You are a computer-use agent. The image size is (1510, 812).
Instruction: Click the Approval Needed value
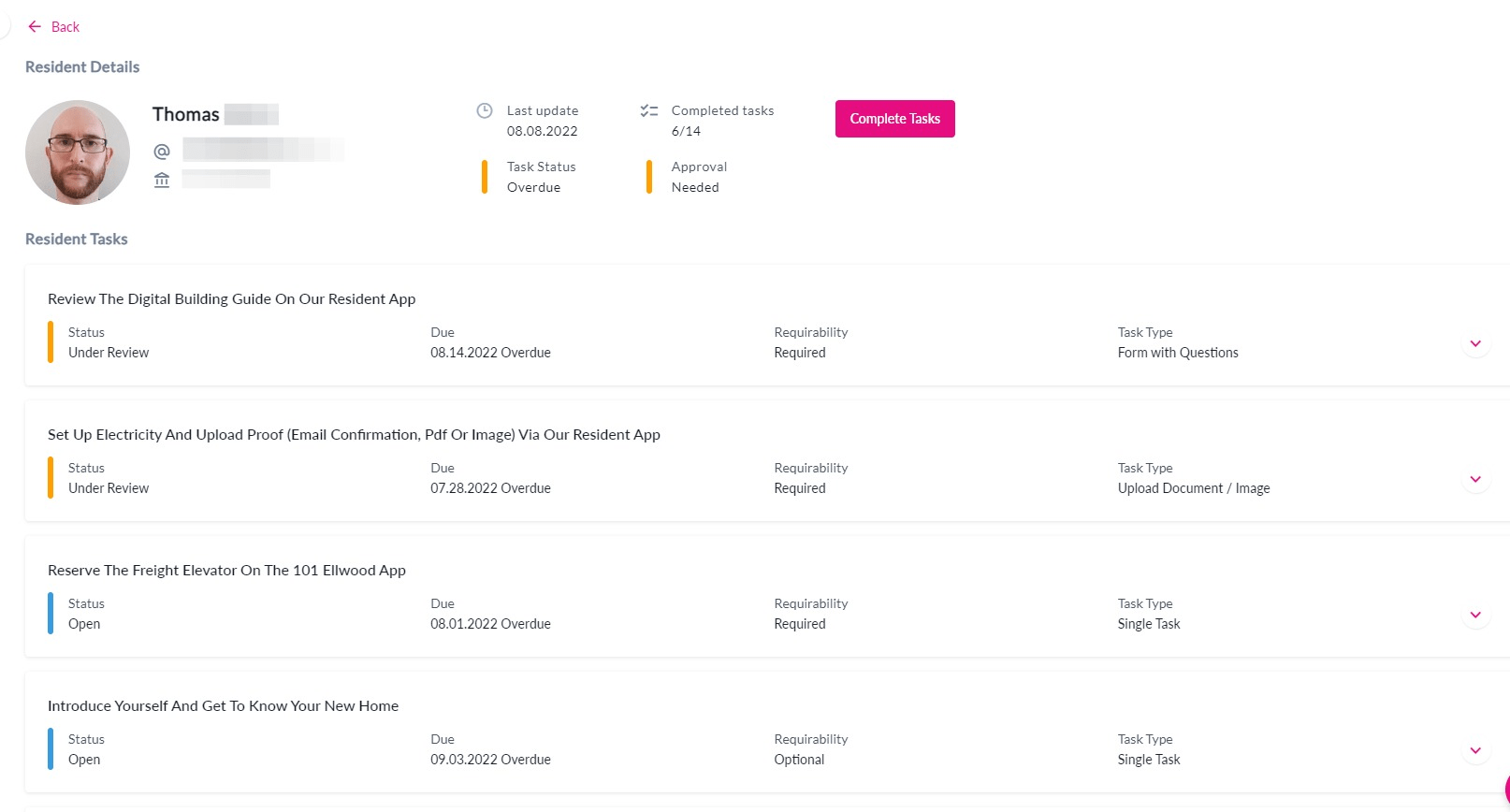point(695,187)
